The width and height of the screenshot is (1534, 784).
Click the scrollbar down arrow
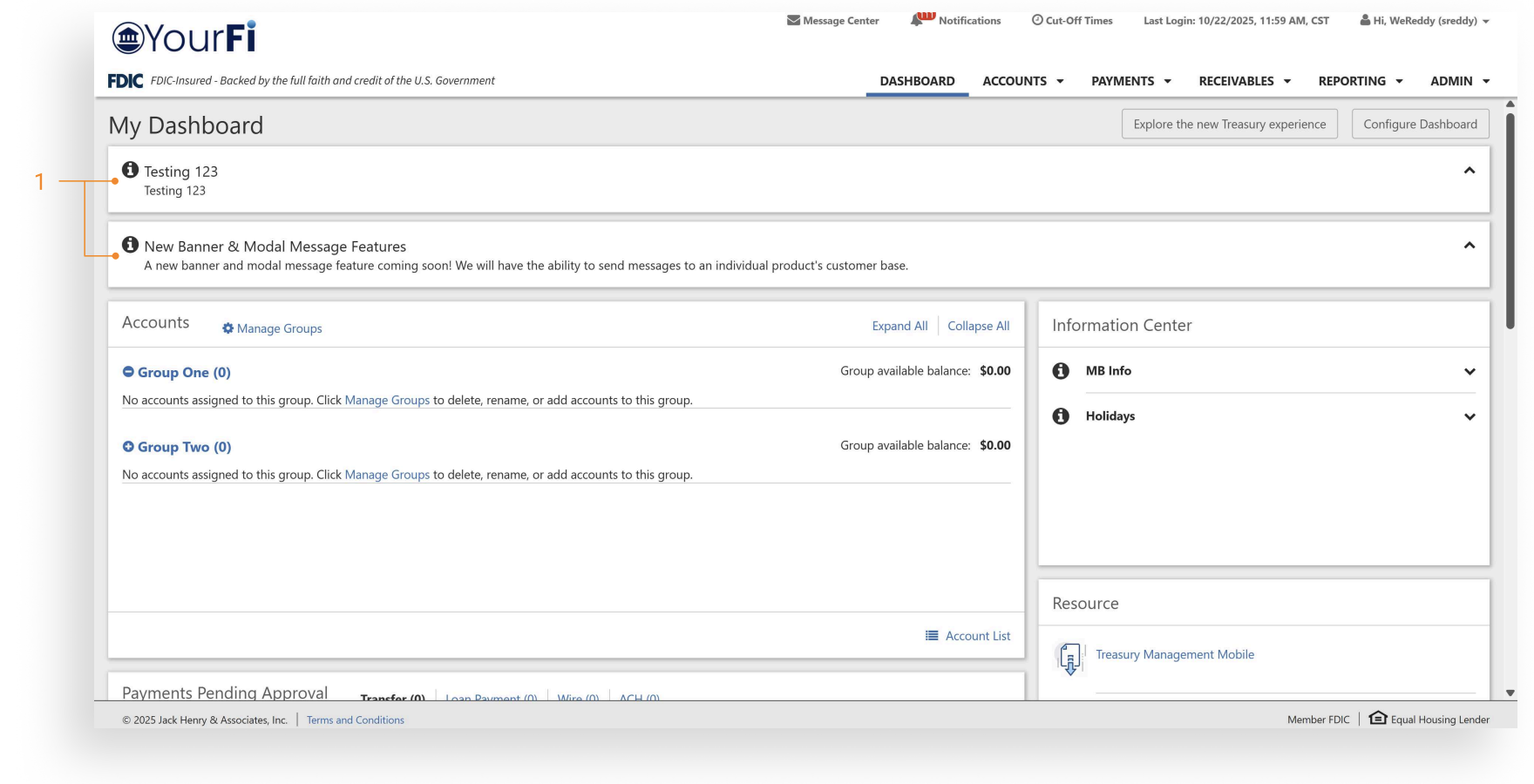[x=1510, y=693]
